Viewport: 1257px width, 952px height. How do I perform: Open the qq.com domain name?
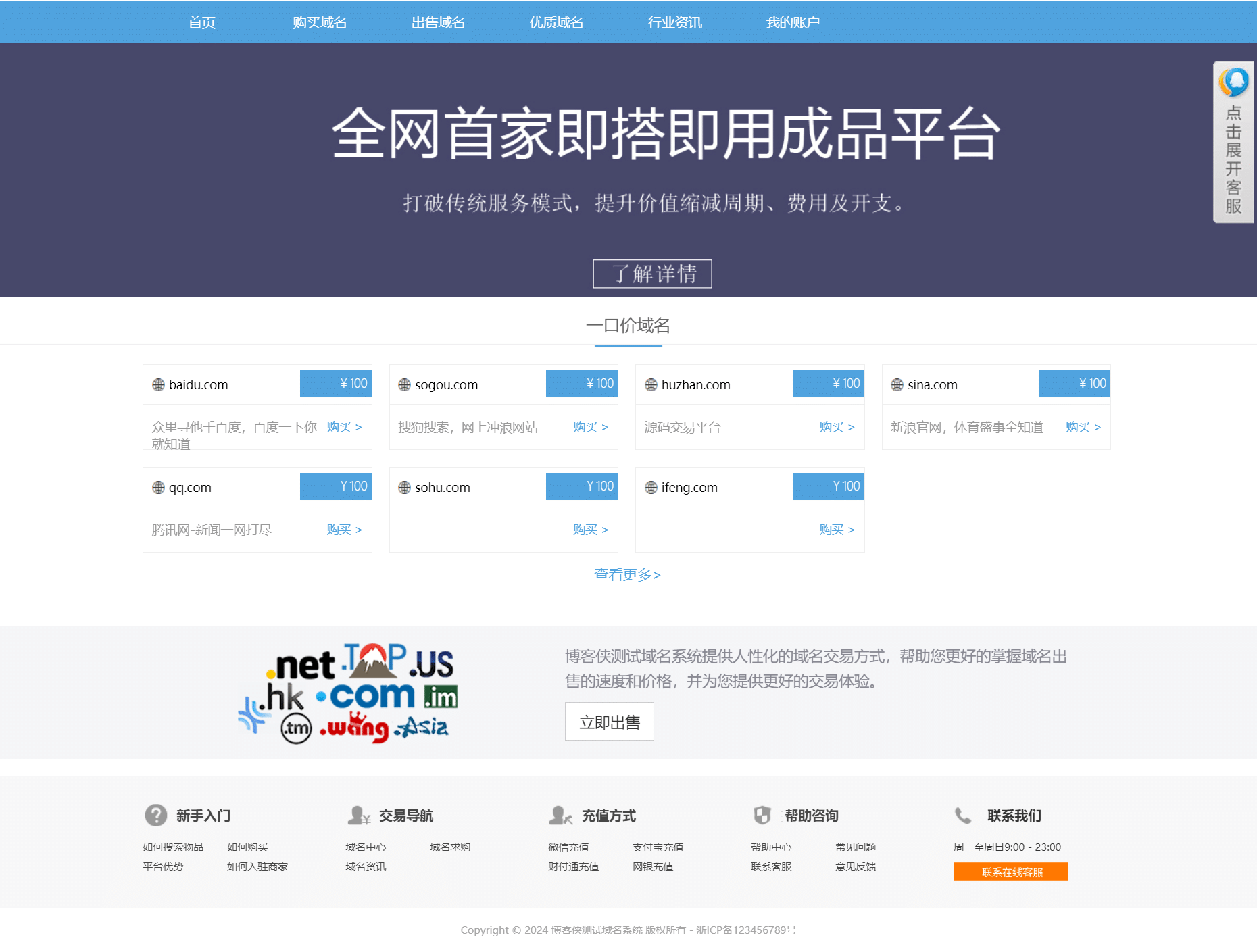pyautogui.click(x=190, y=487)
